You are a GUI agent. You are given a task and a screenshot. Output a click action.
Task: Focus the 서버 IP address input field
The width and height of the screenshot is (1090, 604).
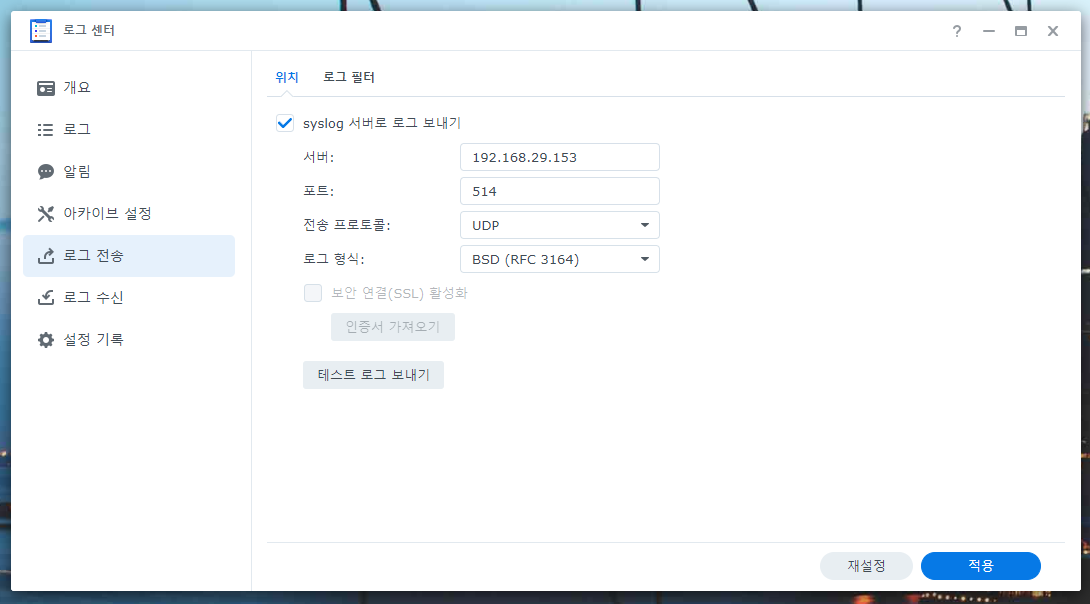point(560,157)
